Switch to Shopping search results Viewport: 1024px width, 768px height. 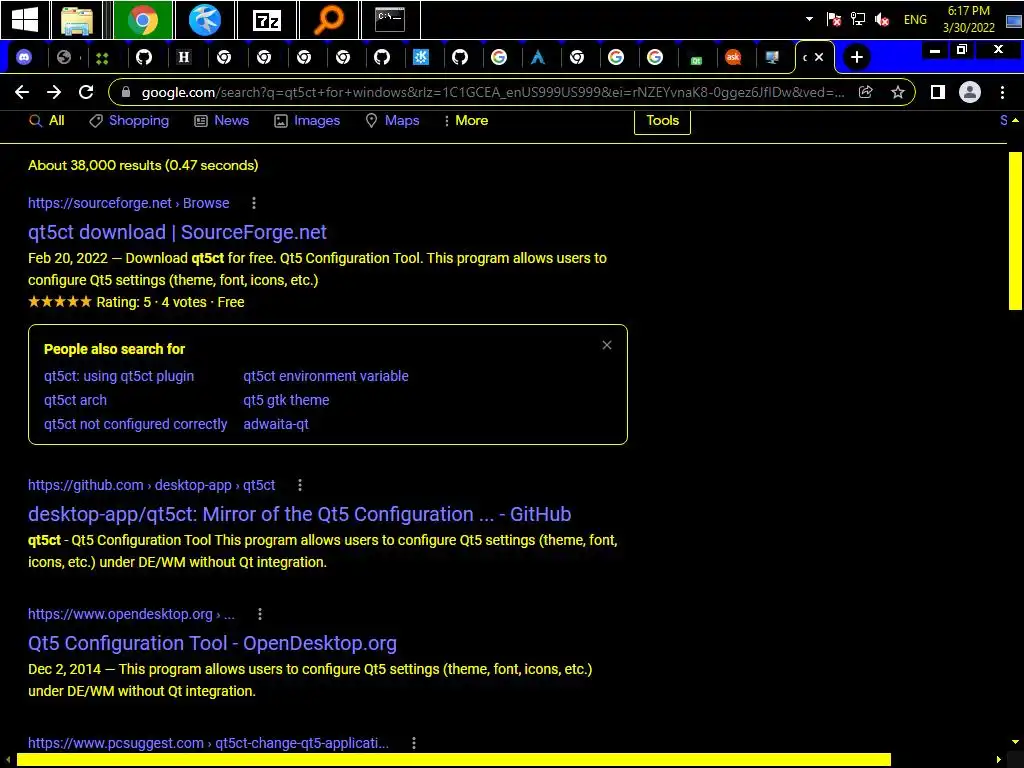129,120
